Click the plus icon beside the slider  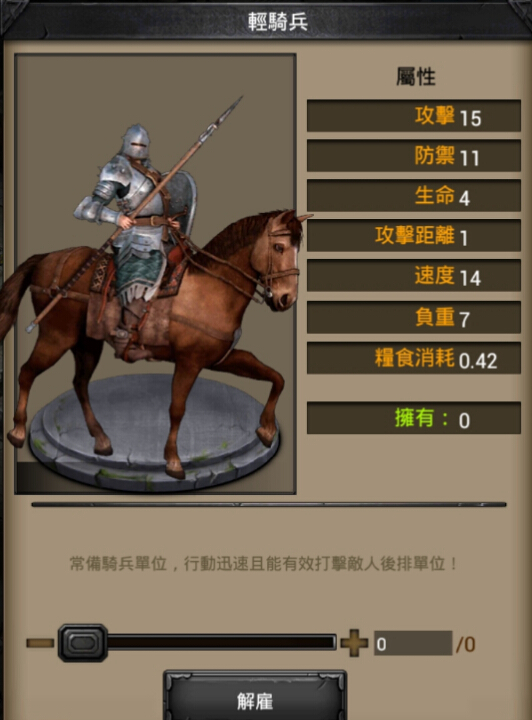point(354,643)
